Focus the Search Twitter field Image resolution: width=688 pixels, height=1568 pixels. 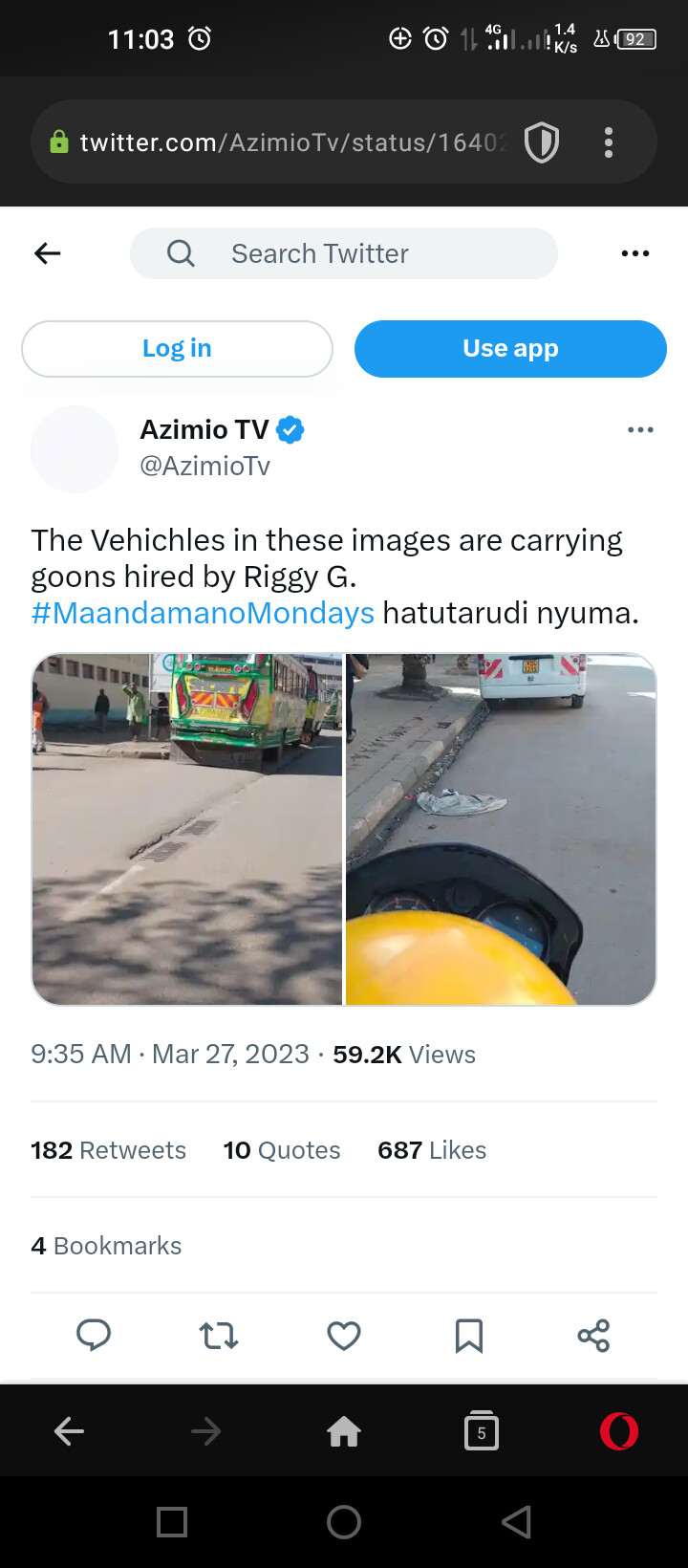pos(344,253)
